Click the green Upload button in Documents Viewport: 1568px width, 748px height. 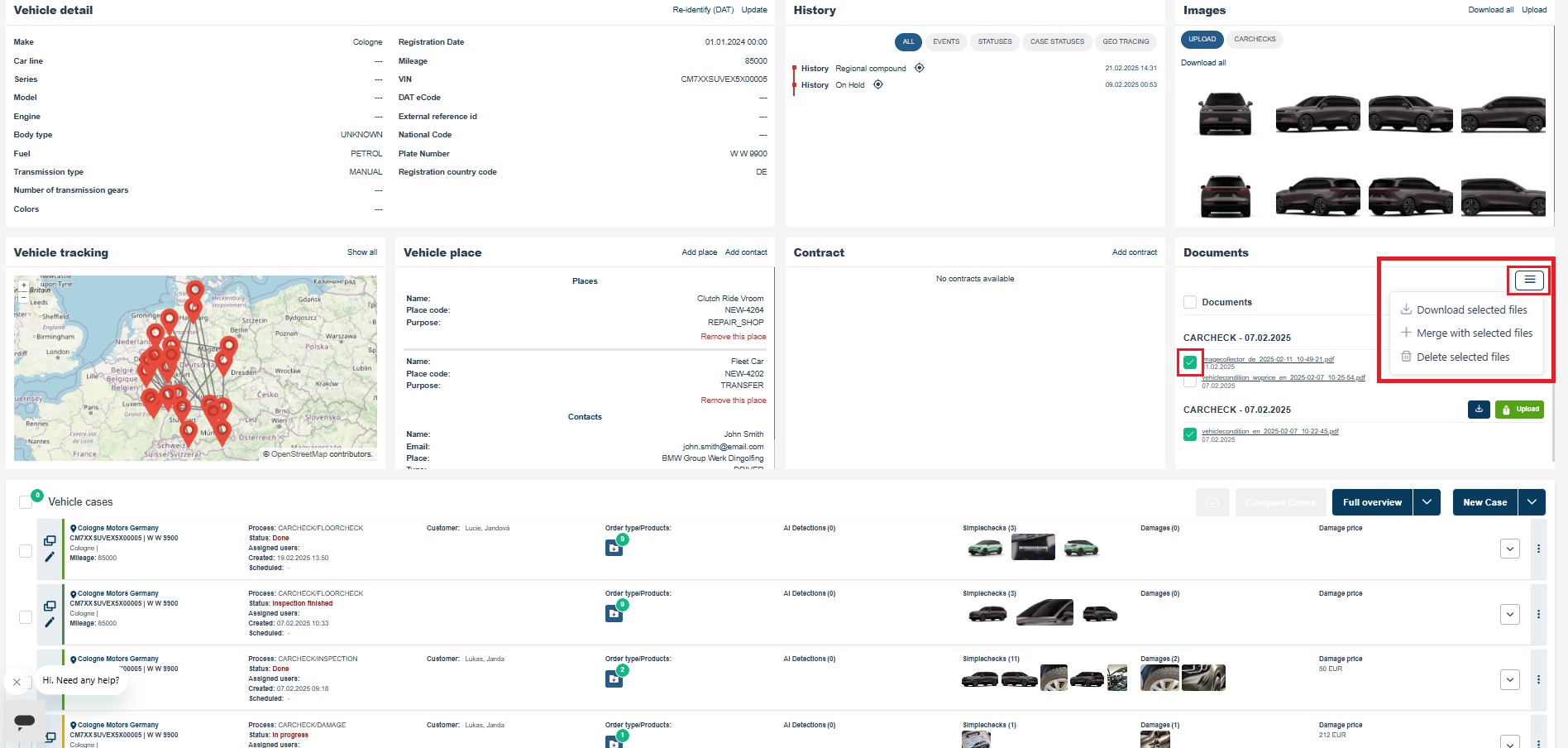[x=1519, y=410]
